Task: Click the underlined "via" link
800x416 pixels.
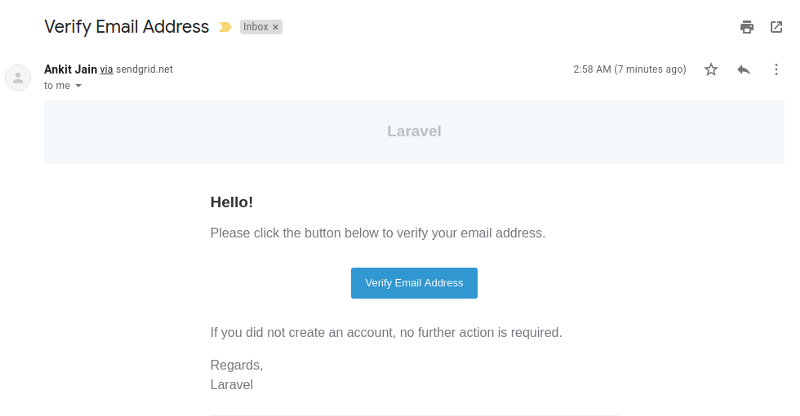Action: point(106,69)
